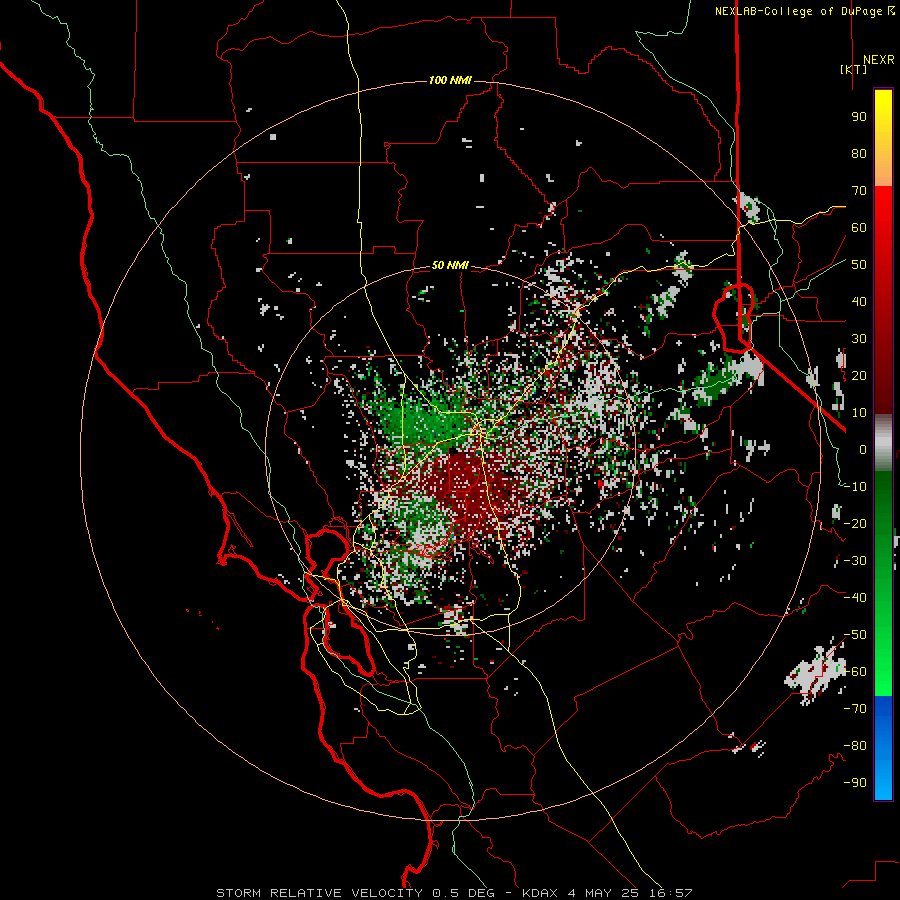The height and width of the screenshot is (900, 900).
Task: Click the NEXR label above the scale
Action: 879,60
